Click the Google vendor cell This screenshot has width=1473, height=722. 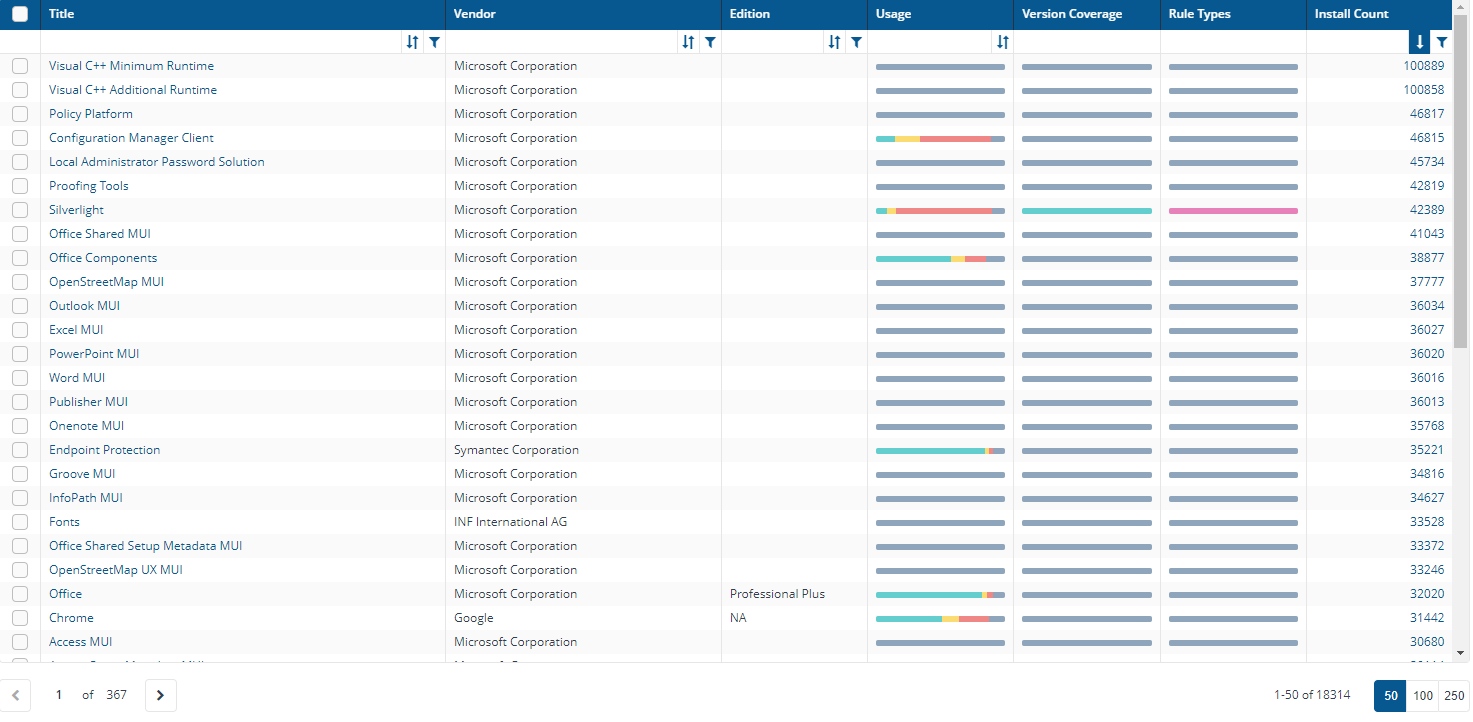pyautogui.click(x=474, y=618)
